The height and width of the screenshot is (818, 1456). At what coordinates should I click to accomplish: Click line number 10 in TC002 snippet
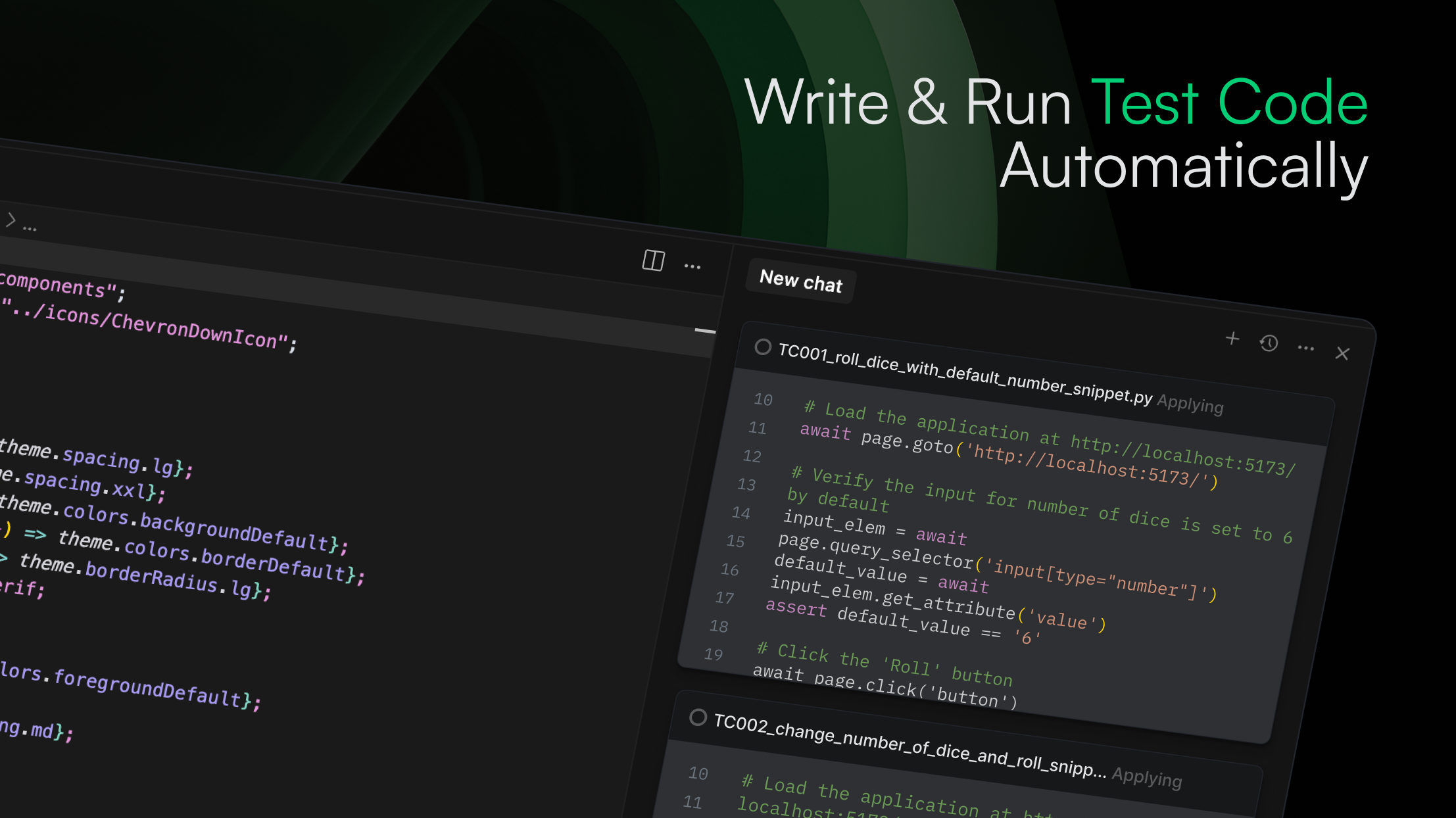coord(698,773)
